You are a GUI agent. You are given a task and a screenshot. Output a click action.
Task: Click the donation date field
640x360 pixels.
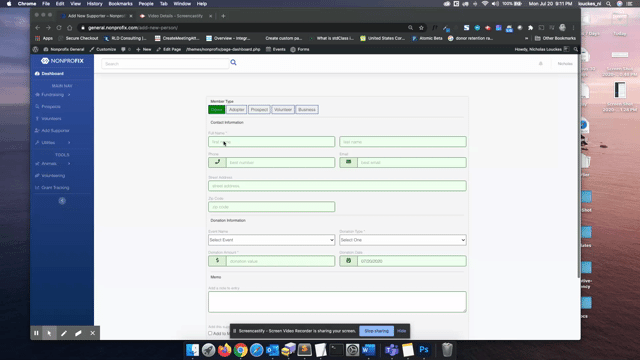[x=412, y=261]
